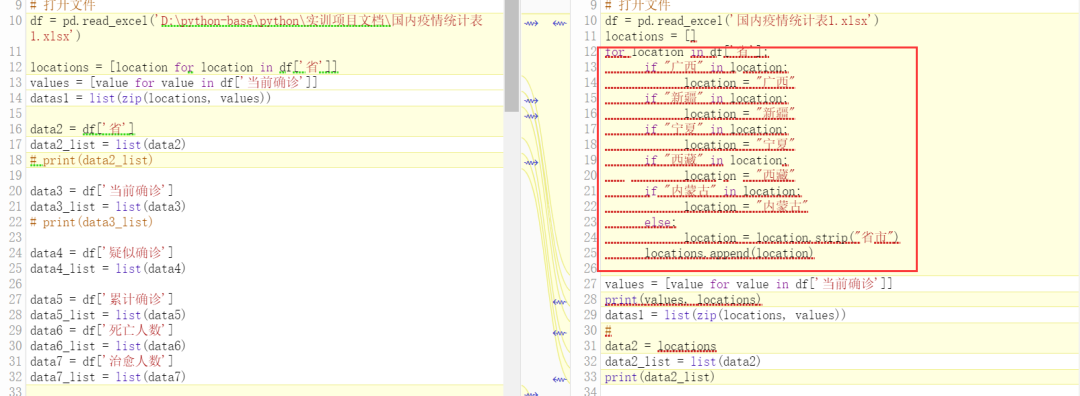The image size is (1080, 396).
Task: Click right line 24 location.strip("省市") statement
Action: click(x=793, y=238)
